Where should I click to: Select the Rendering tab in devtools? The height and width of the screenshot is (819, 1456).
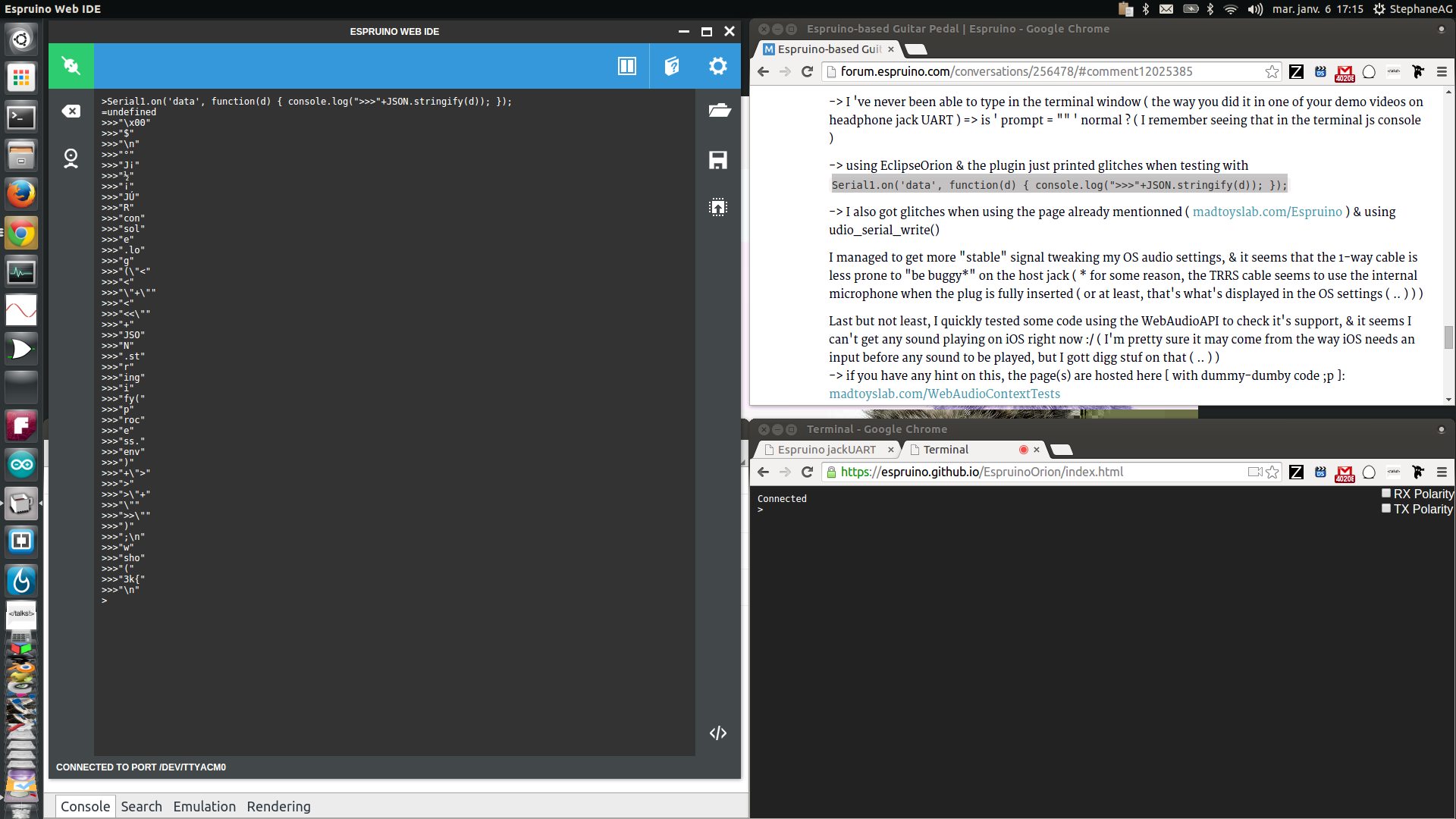pos(279,806)
